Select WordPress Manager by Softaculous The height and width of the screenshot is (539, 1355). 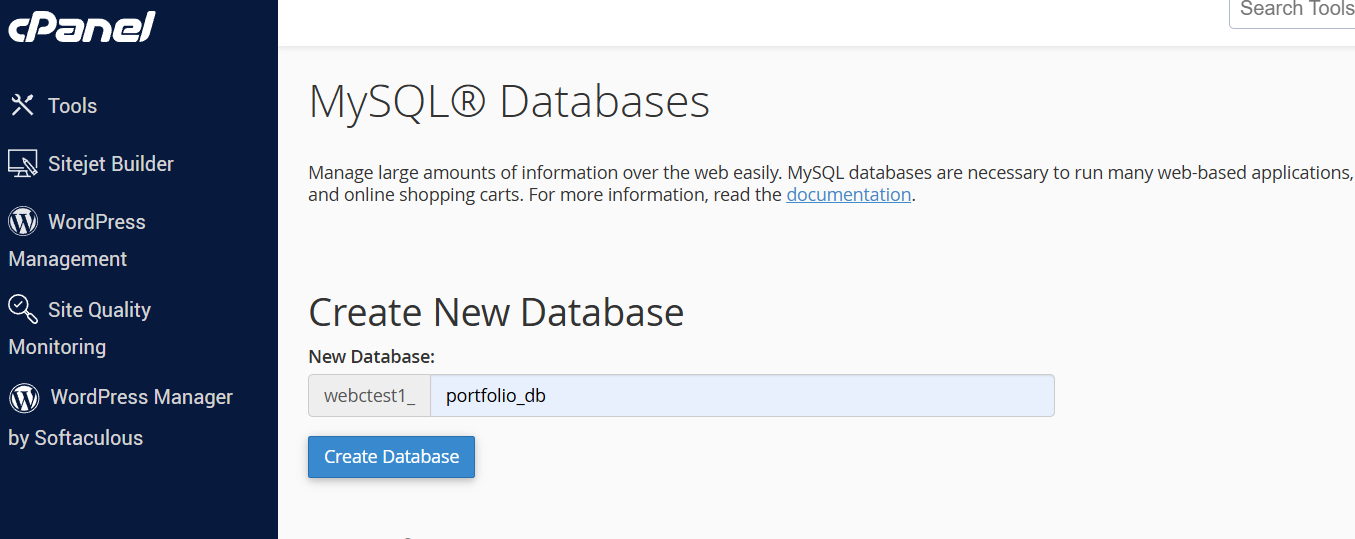[x=121, y=417]
